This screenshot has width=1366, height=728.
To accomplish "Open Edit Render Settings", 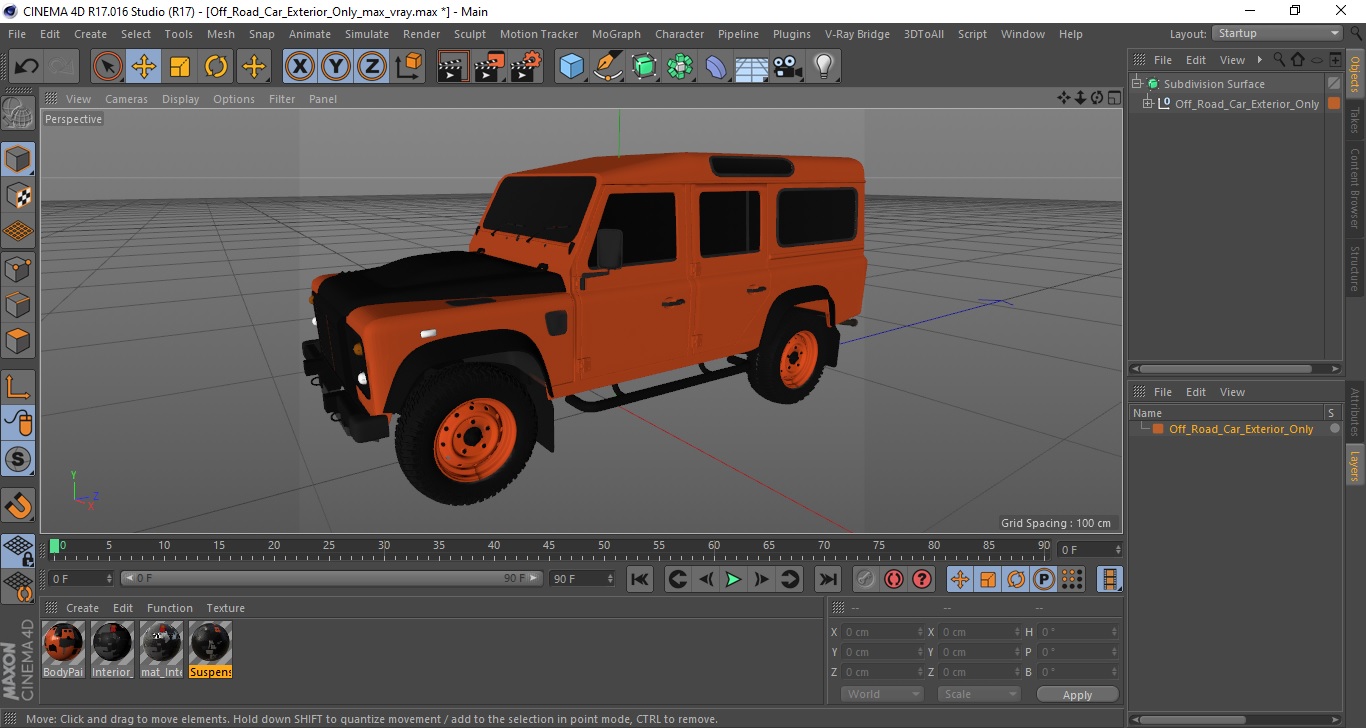I will (x=526, y=67).
